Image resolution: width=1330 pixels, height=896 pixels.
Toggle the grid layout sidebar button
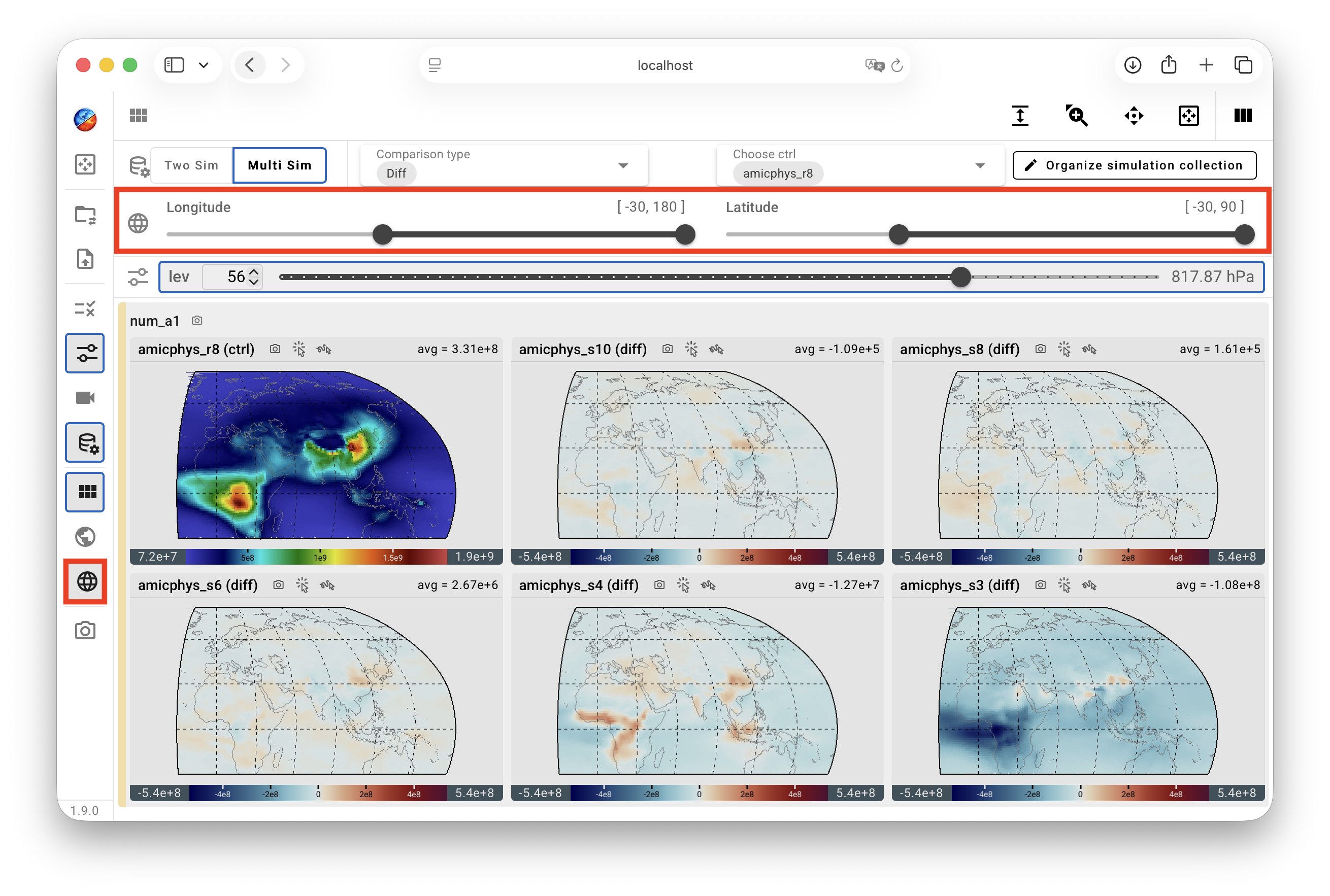tap(85, 492)
